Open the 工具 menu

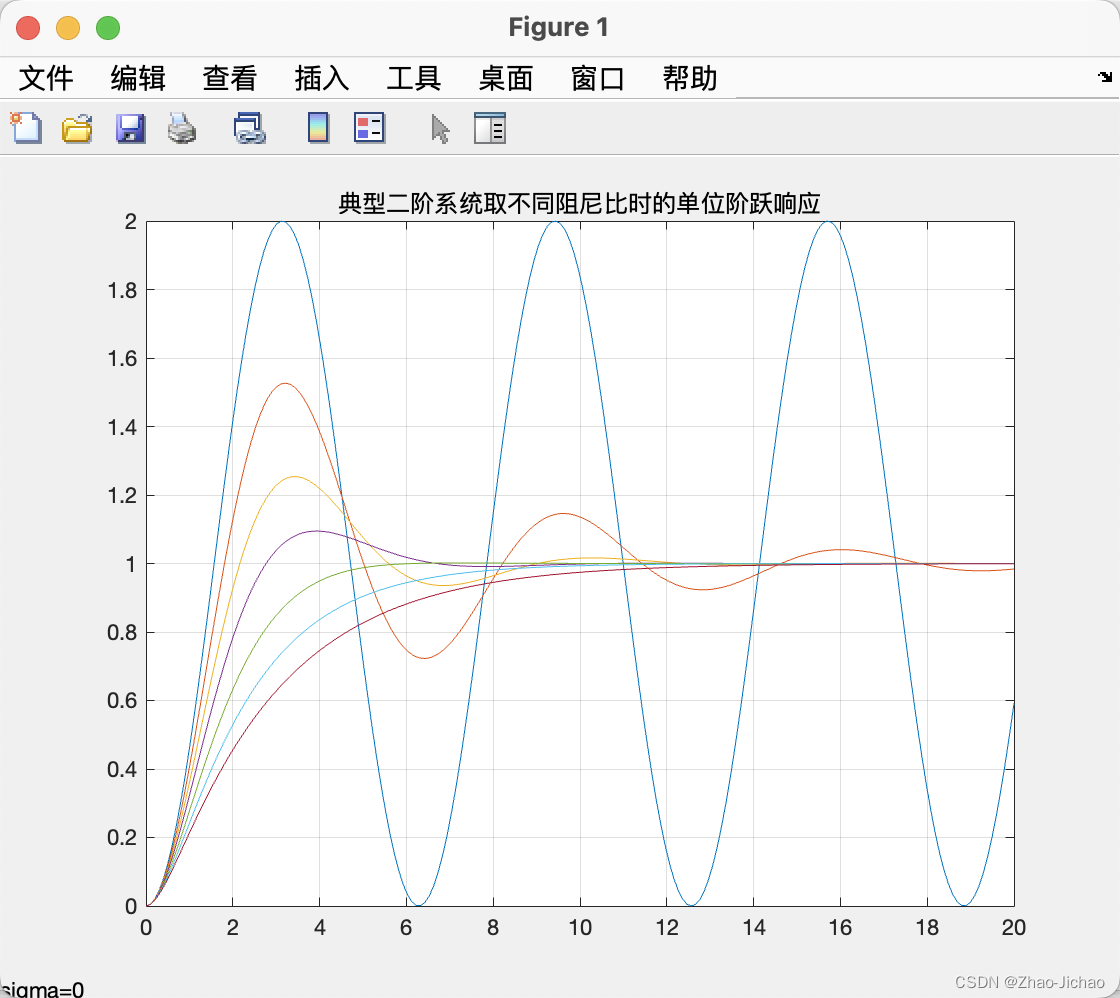pos(414,78)
